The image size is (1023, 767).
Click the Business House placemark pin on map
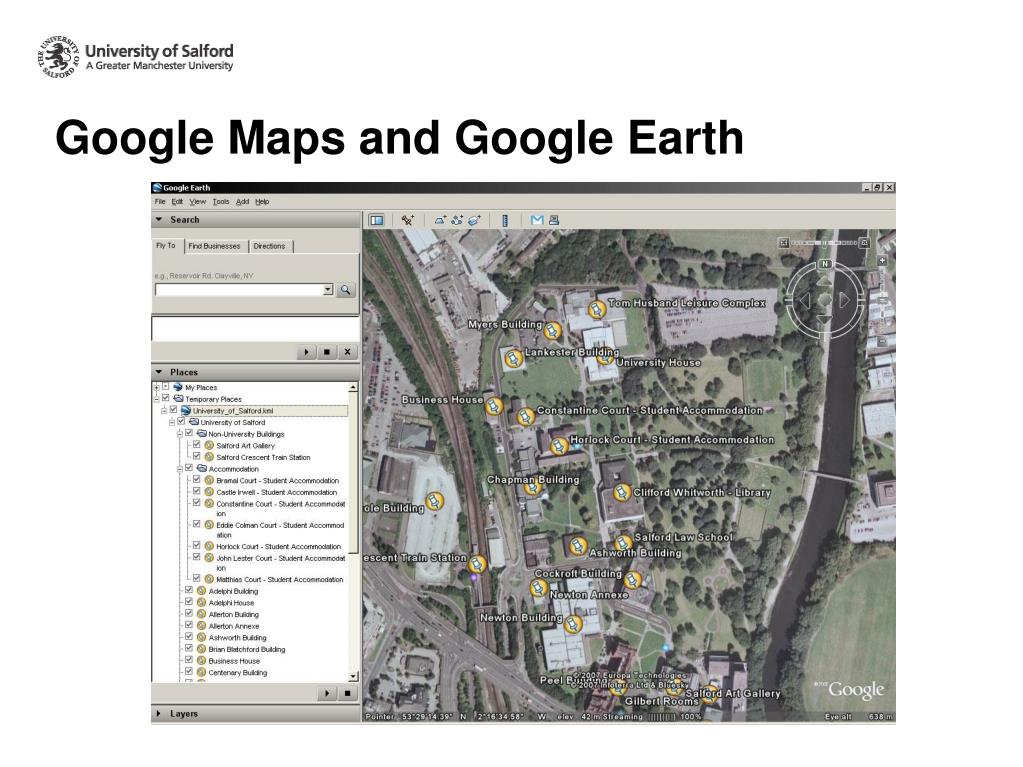tap(494, 406)
